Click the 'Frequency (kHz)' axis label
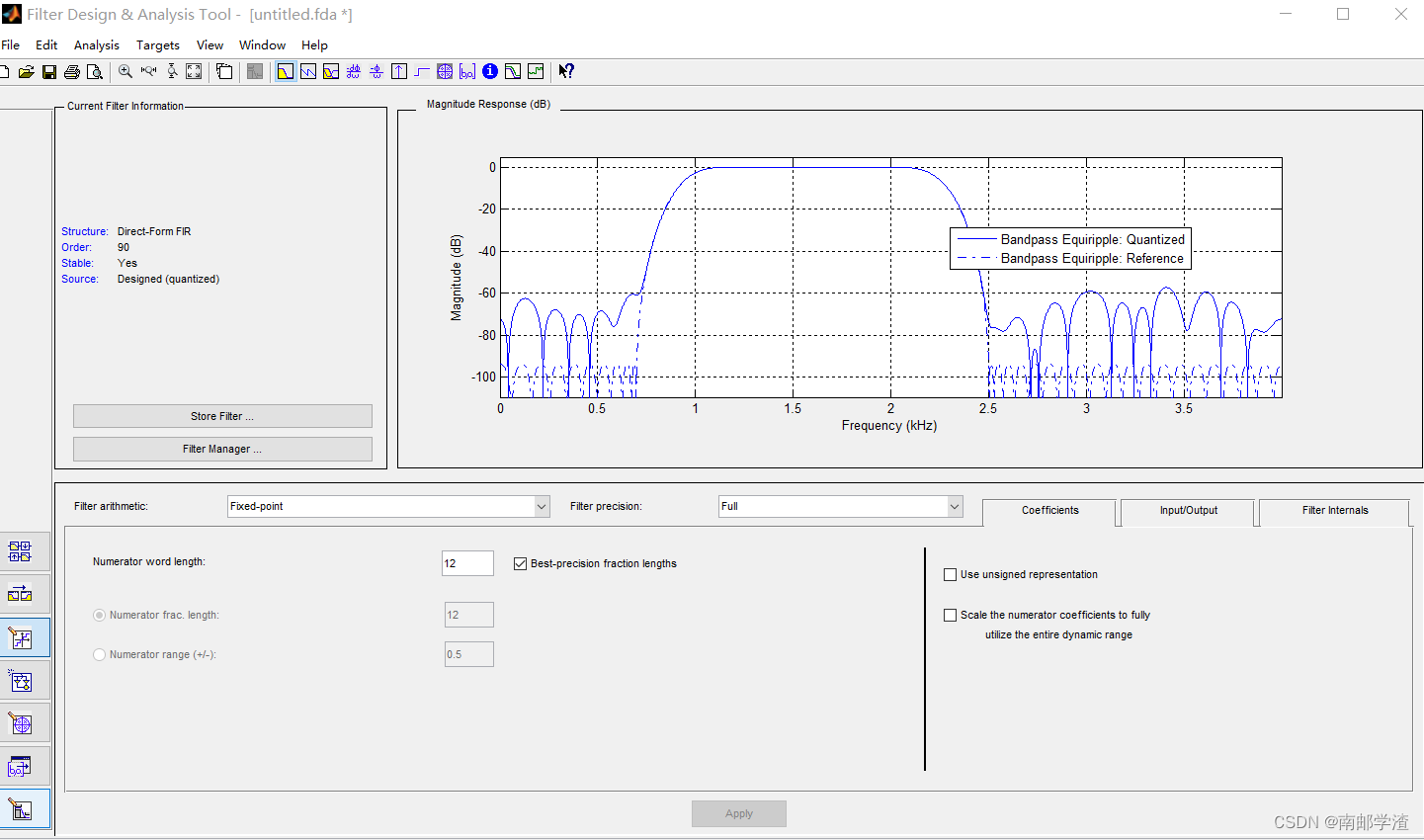 (x=889, y=426)
